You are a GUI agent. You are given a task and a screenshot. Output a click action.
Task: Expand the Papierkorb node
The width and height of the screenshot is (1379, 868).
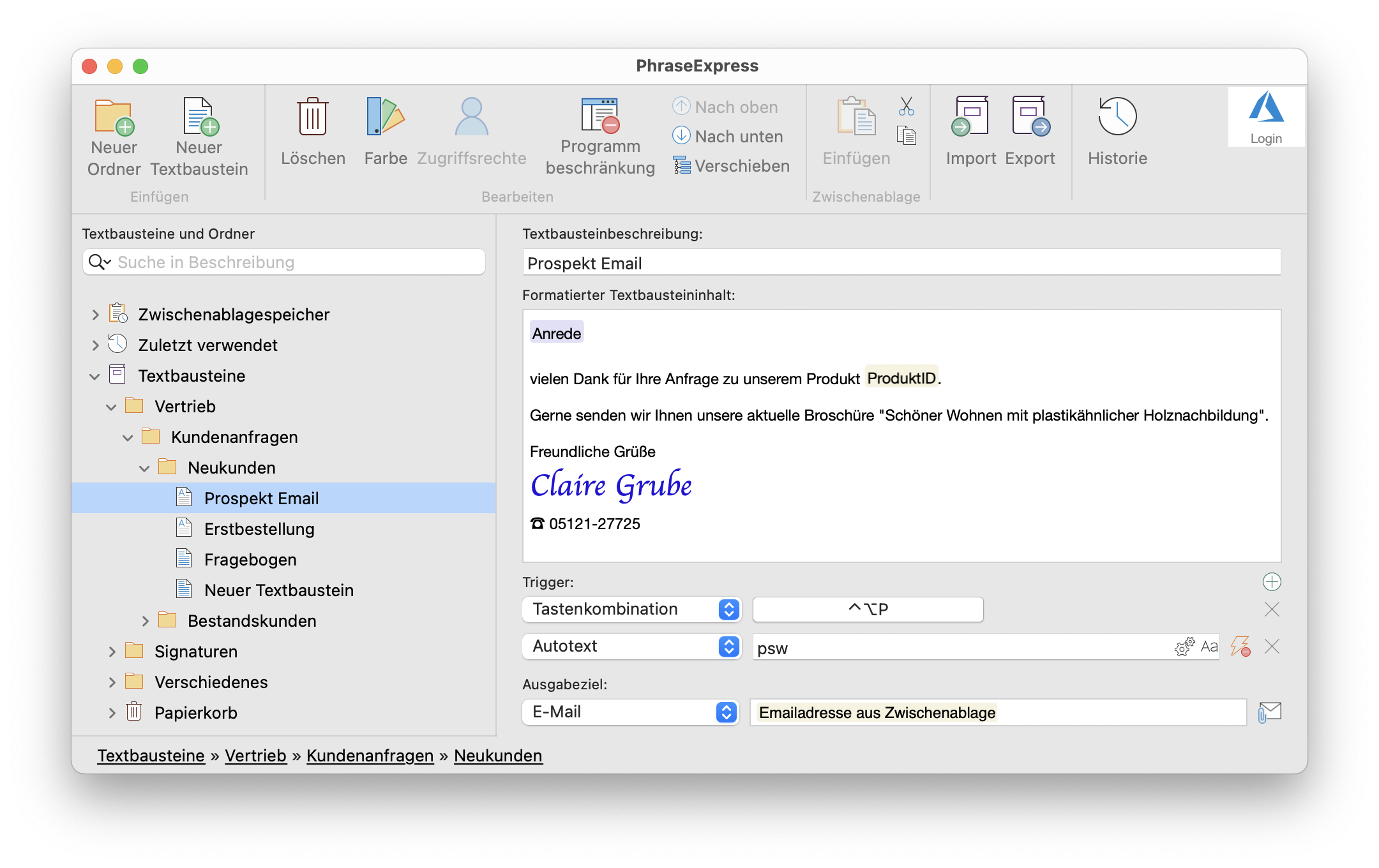[112, 712]
